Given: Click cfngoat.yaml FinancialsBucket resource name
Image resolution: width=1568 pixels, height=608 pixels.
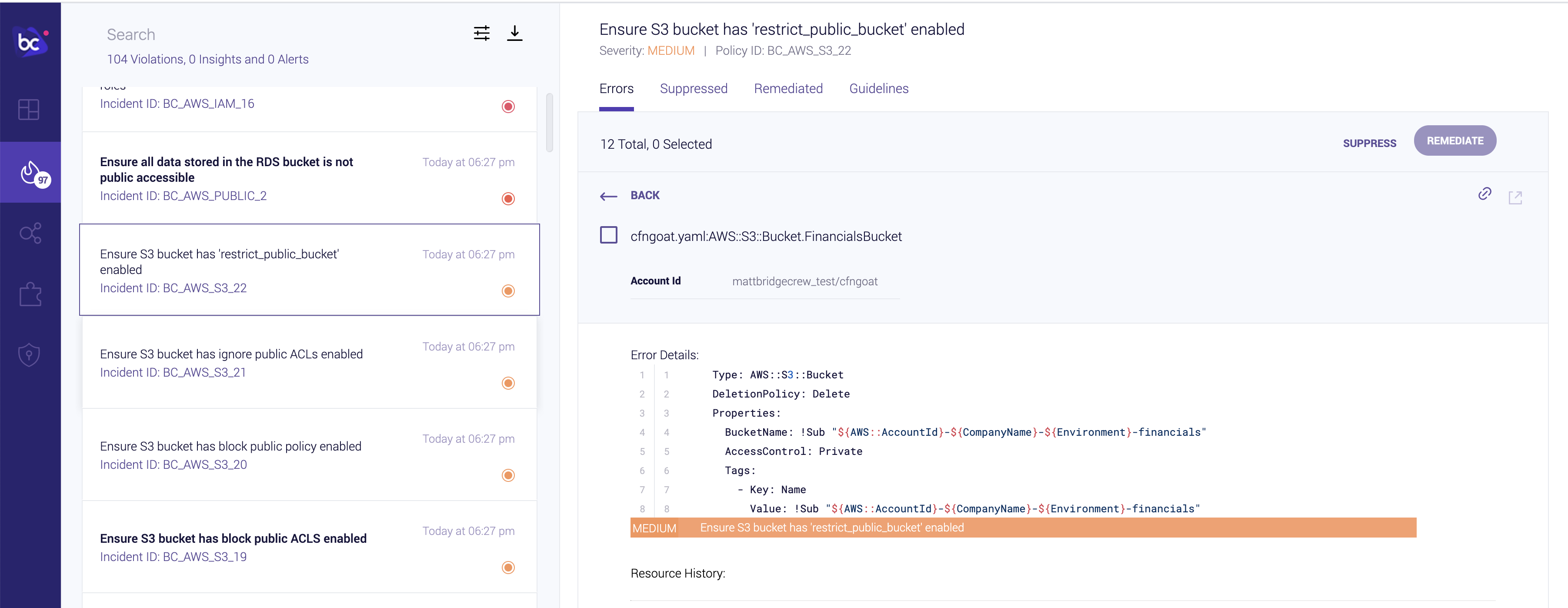Looking at the screenshot, I should click(766, 236).
